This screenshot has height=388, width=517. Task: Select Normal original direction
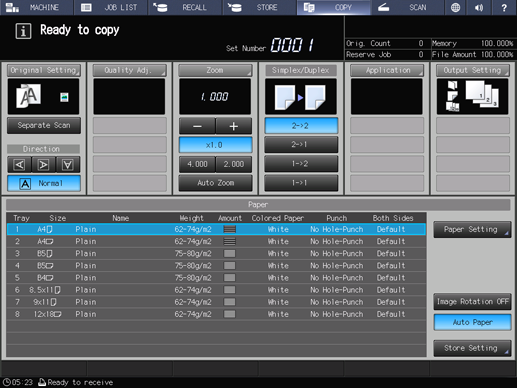44,183
